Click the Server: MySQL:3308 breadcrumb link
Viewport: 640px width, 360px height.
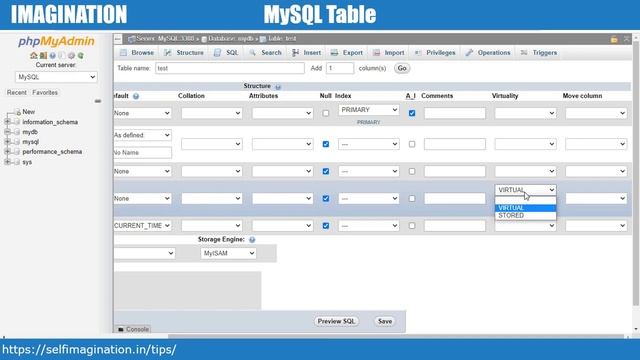pyautogui.click(x=165, y=39)
